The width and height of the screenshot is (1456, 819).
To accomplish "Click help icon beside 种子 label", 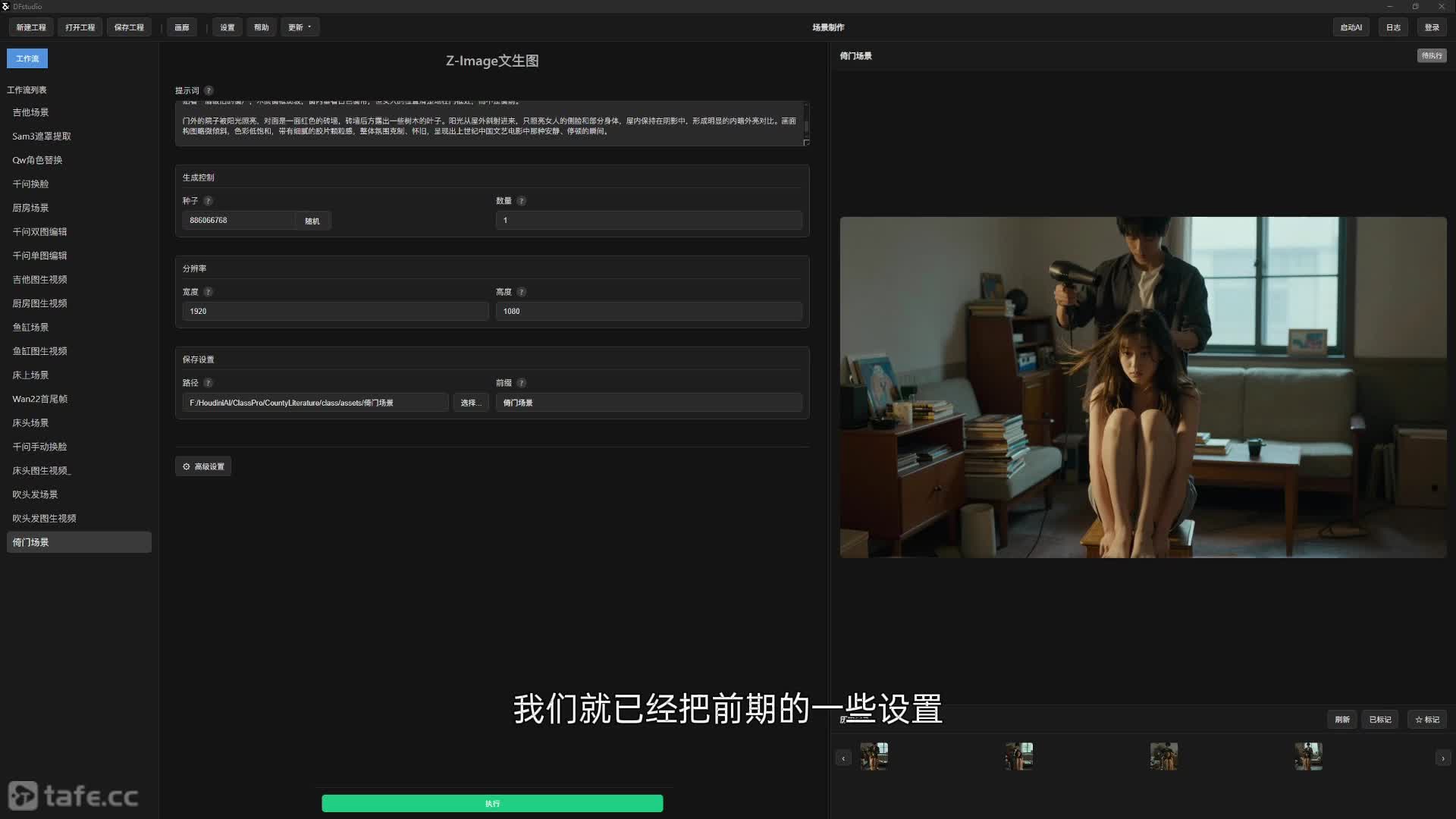I will [208, 201].
